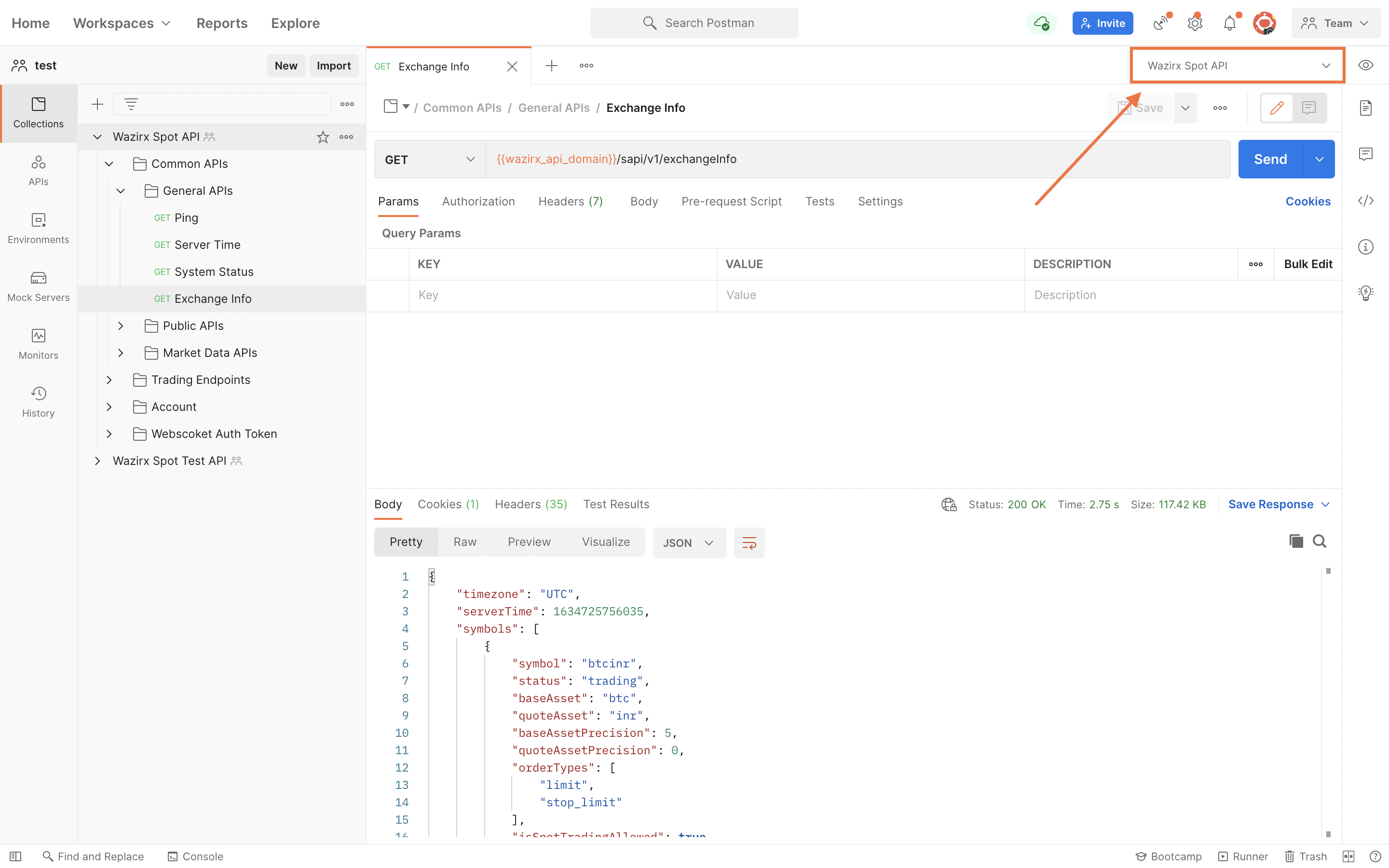This screenshot has height=868, width=1389.
Task: Switch to the Raw response view
Action: click(464, 542)
